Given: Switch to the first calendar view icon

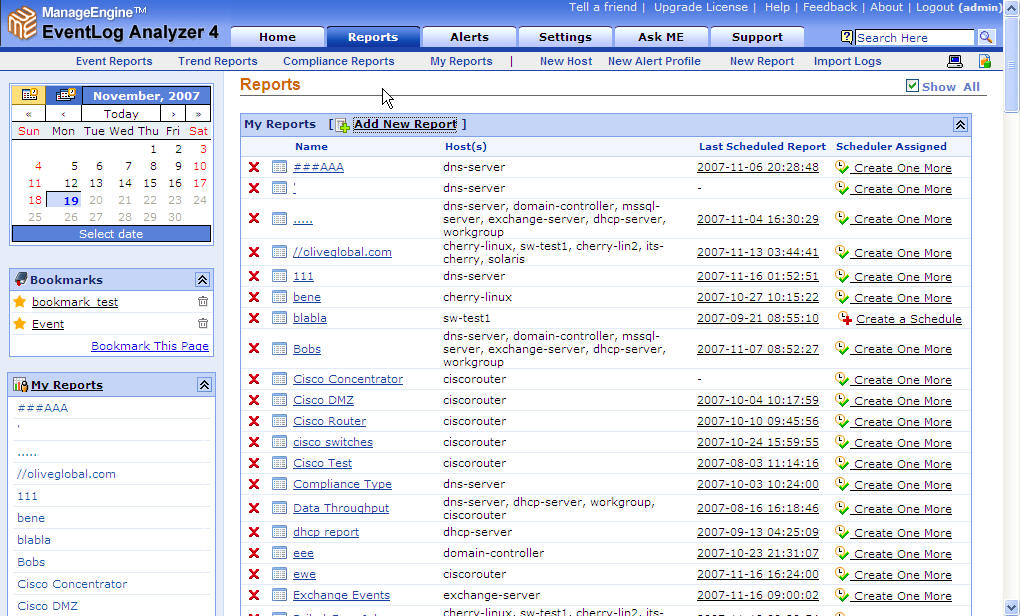Looking at the screenshot, I should coord(29,95).
